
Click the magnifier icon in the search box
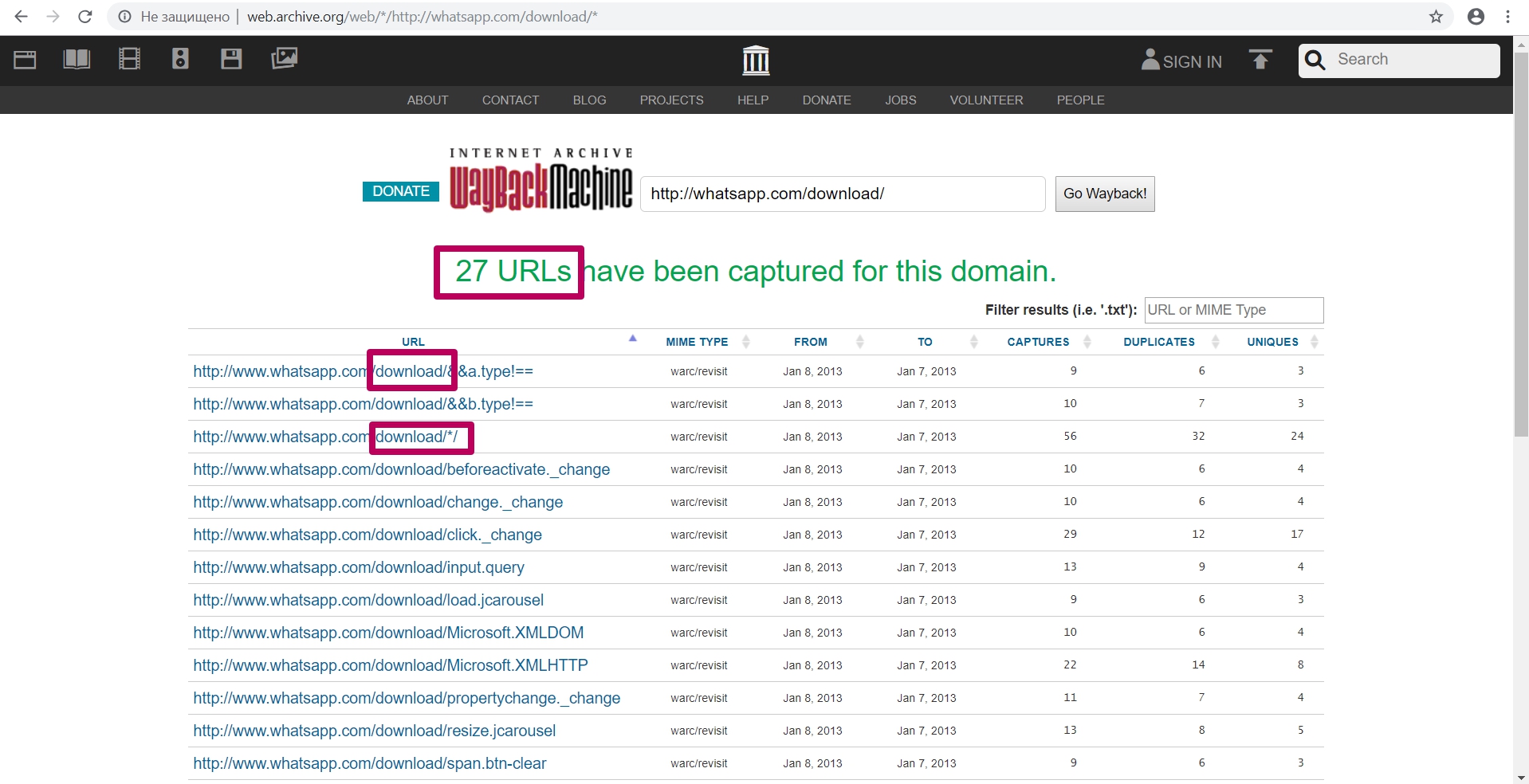coord(1315,61)
